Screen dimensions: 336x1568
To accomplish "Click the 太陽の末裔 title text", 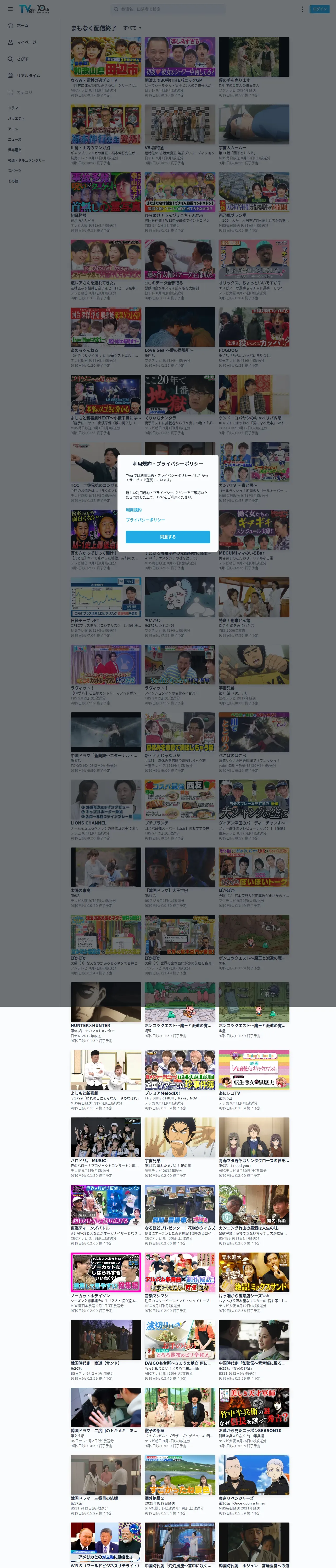I will tap(81, 891).
